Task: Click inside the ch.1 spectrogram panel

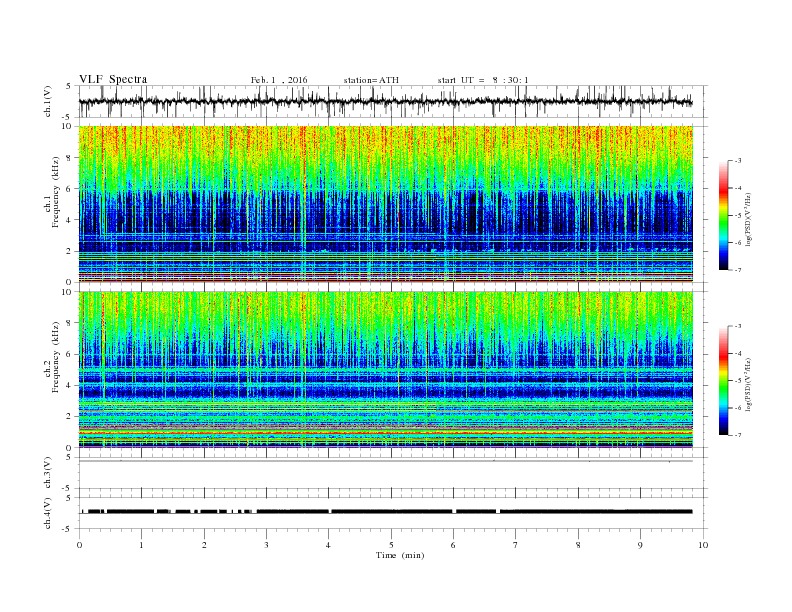Action: point(385,204)
